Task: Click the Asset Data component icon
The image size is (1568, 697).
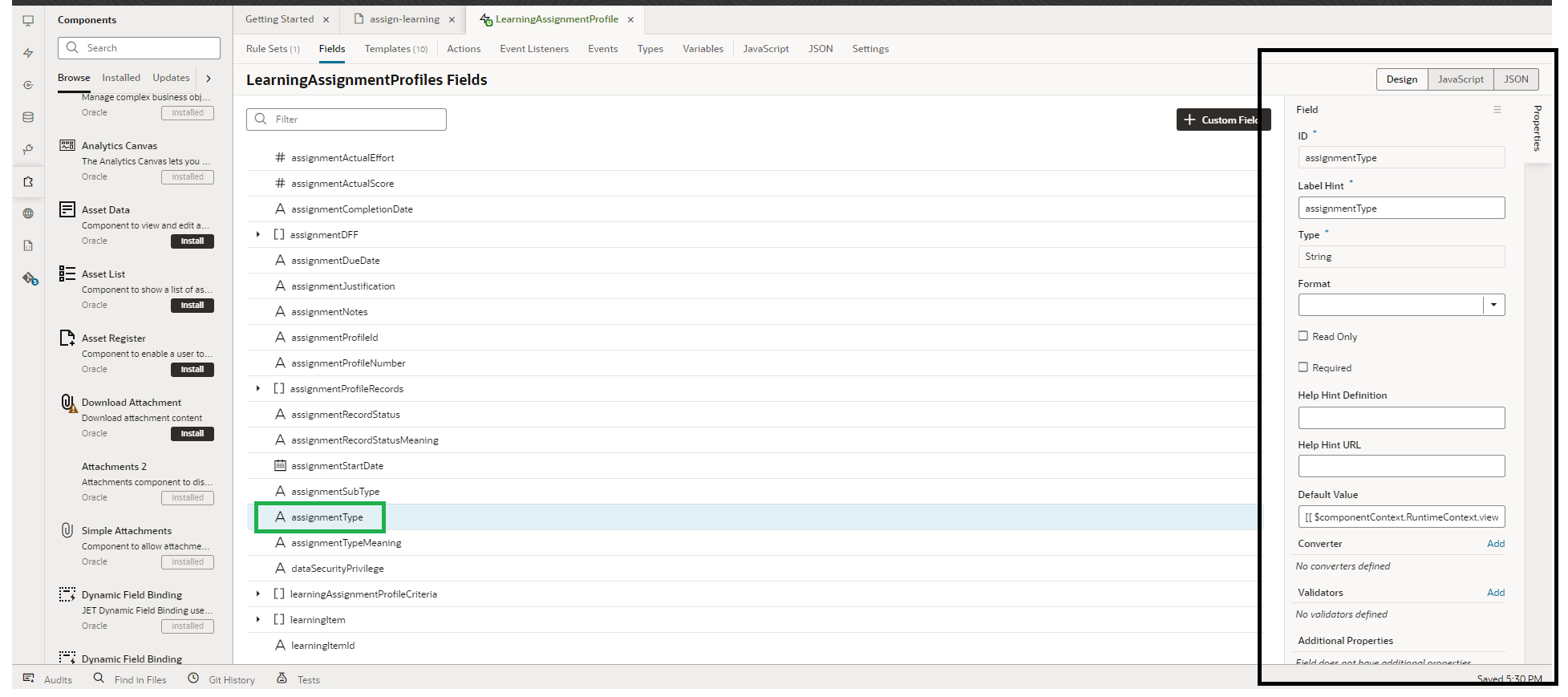Action: tap(67, 209)
